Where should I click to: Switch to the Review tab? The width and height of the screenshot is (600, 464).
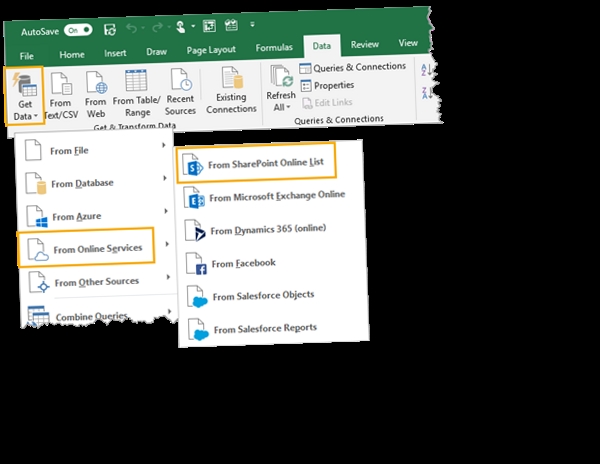tap(365, 44)
